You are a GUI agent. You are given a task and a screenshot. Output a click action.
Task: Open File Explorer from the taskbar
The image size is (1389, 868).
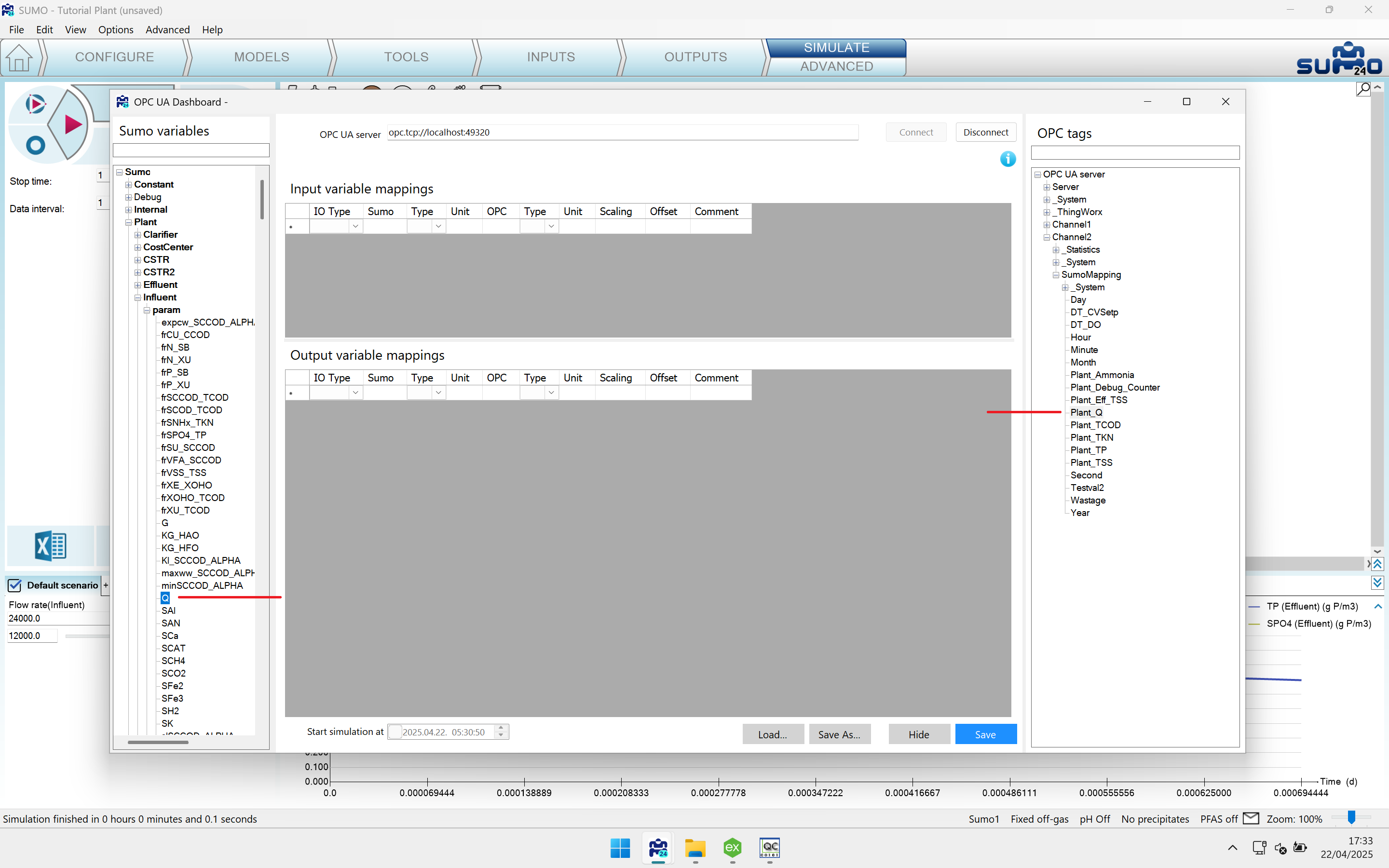(x=695, y=848)
